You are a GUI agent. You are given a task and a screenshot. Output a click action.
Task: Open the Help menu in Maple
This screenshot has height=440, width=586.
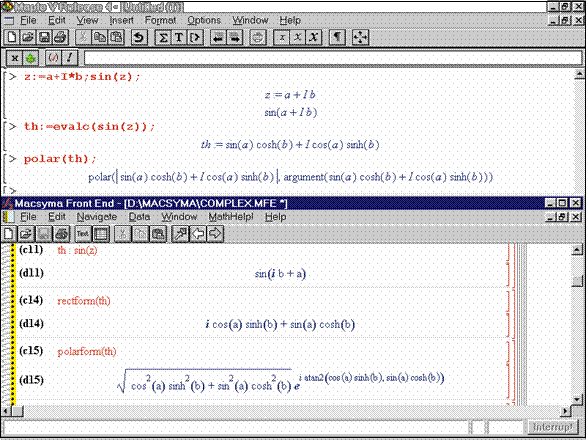pyautogui.click(x=290, y=20)
